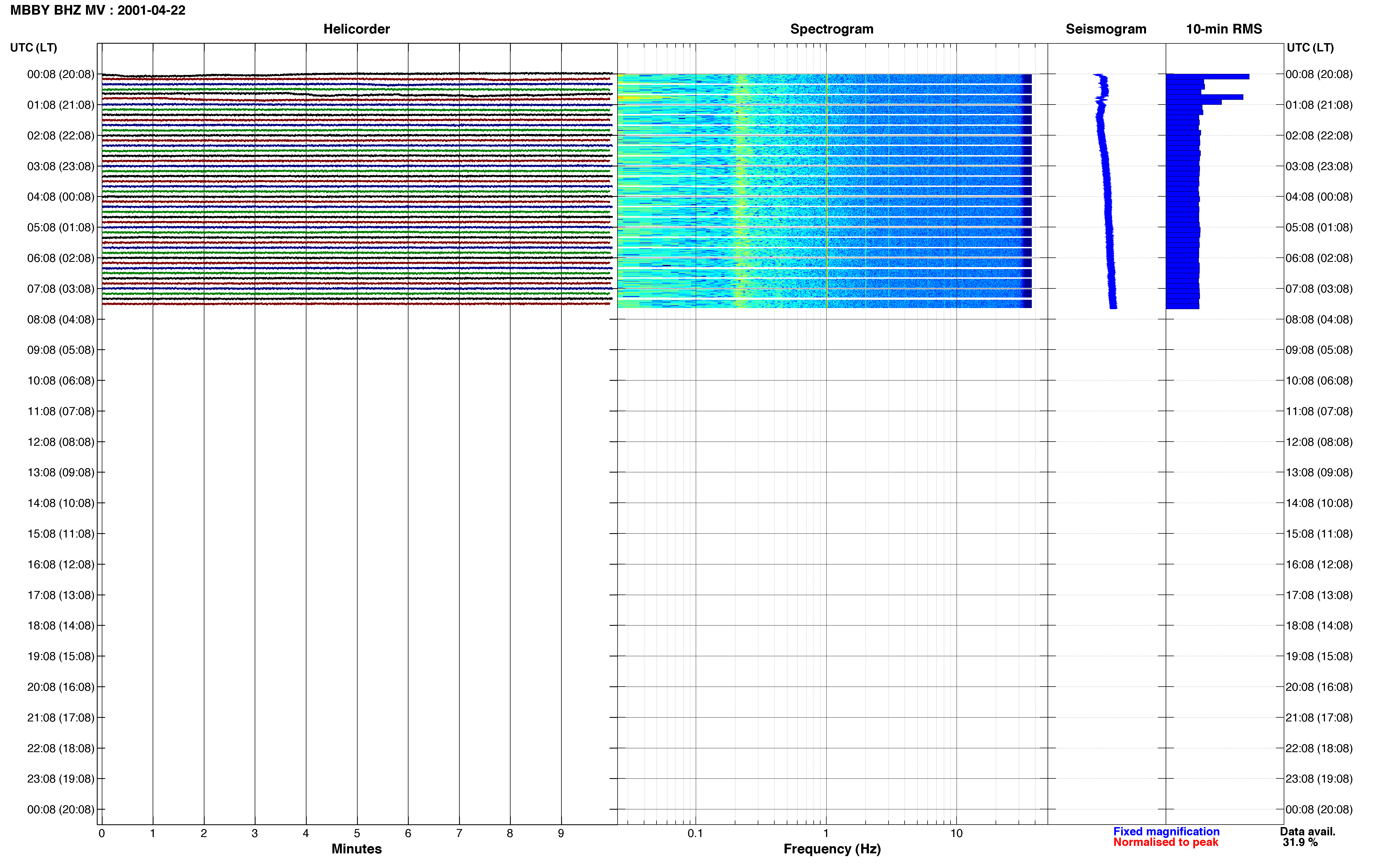Click right time label '12:08 (08:08)'

point(1319,442)
